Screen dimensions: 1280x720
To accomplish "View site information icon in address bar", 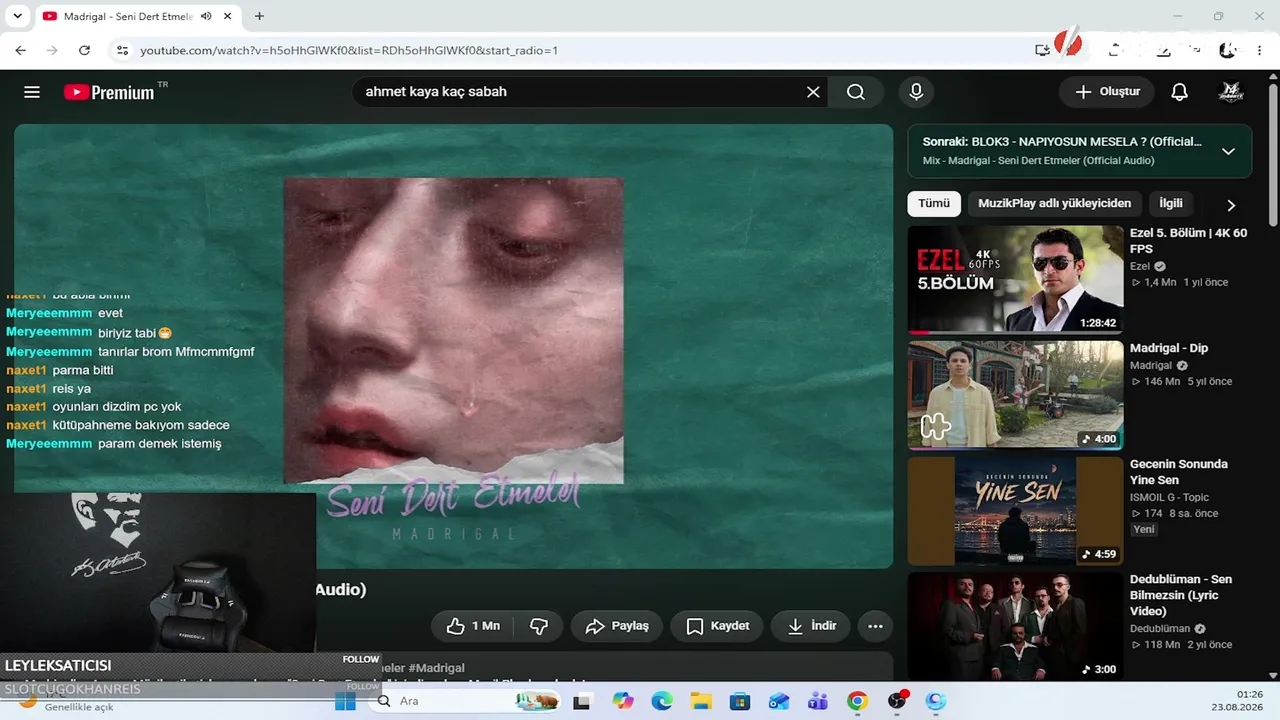I will pos(122,50).
